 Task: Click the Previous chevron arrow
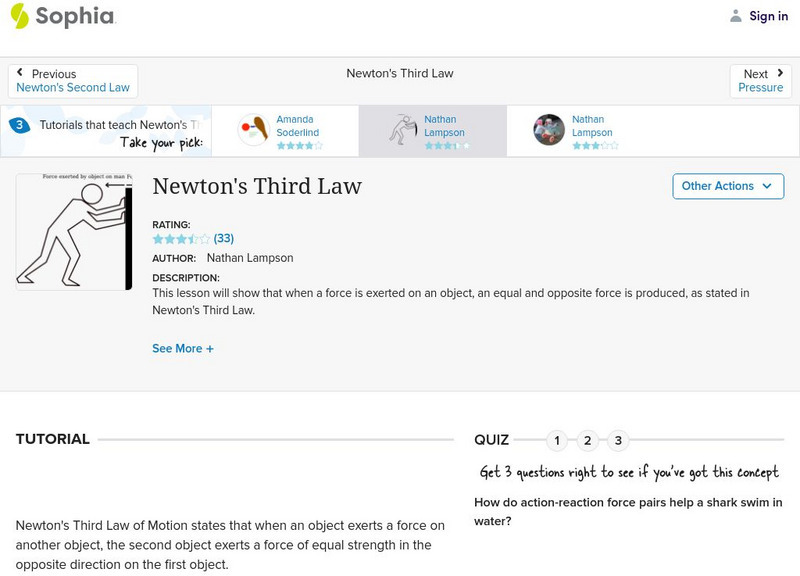[x=21, y=72]
